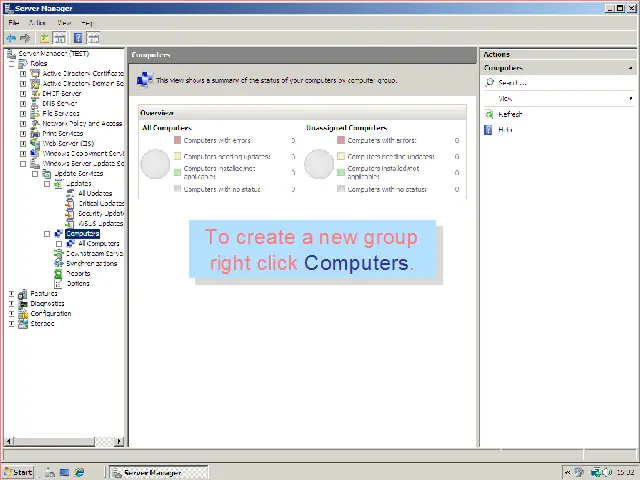Select the Configuration tree item
This screenshot has width=640, height=480.
pos(51,313)
